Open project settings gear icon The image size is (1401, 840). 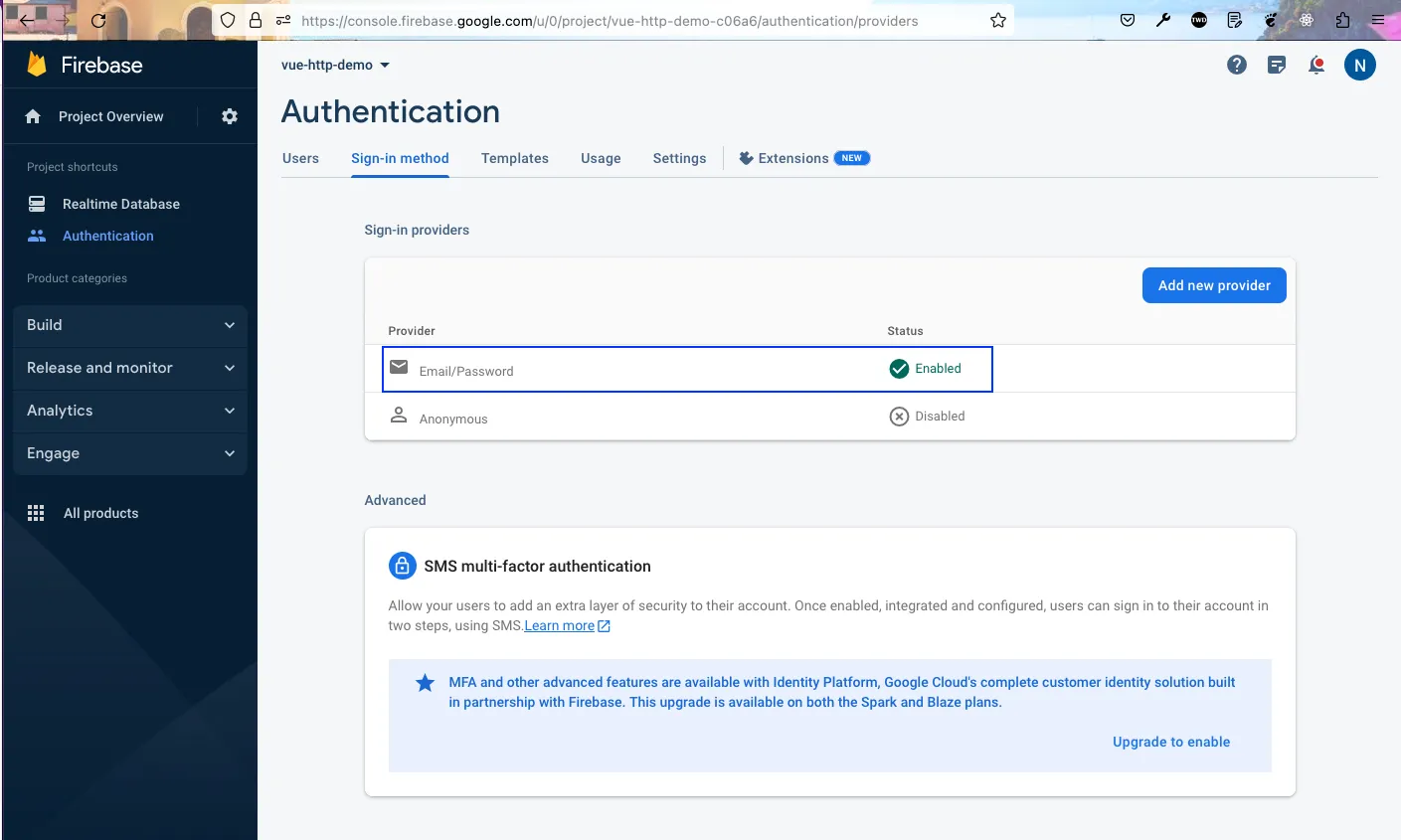pyautogui.click(x=230, y=116)
